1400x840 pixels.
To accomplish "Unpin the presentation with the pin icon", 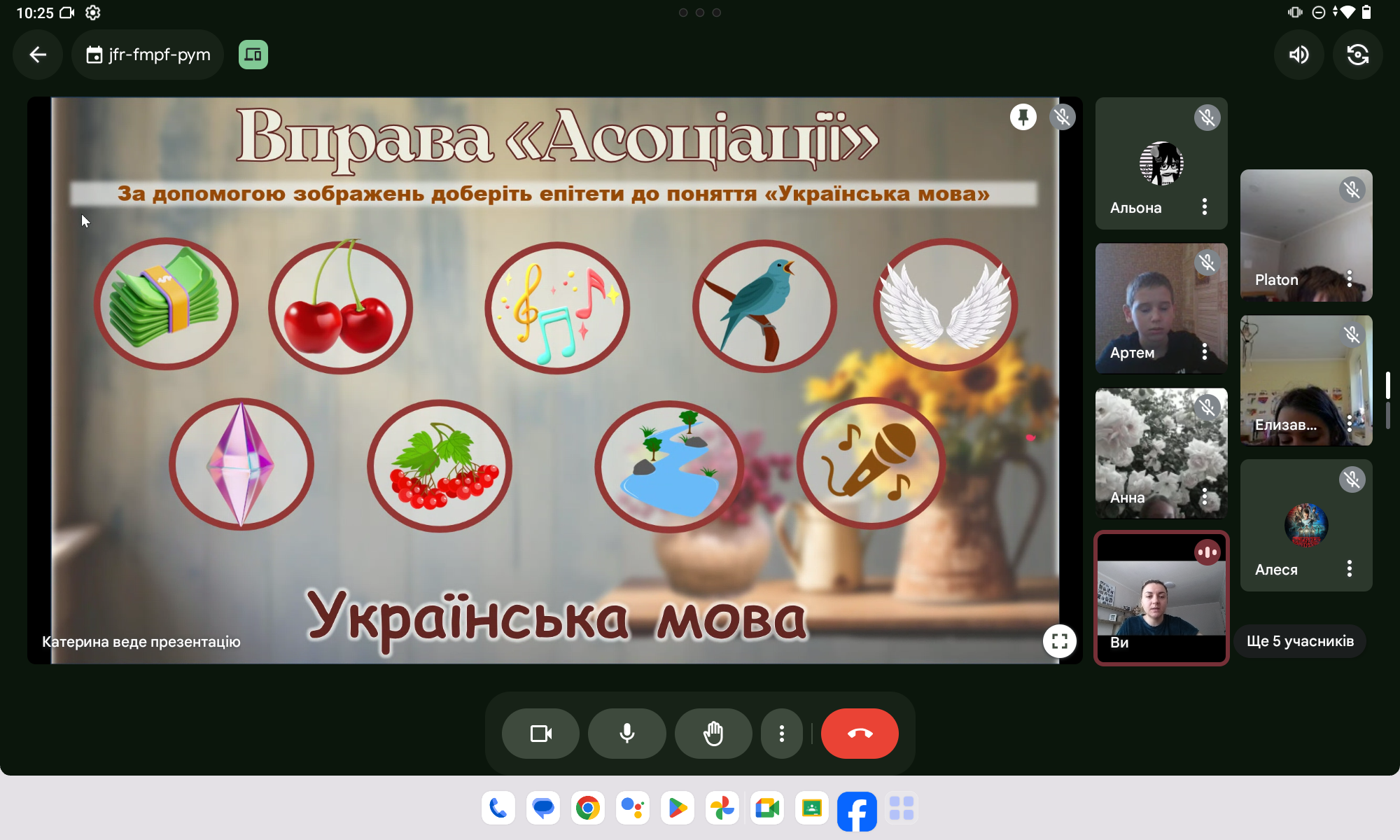I will 1023,117.
